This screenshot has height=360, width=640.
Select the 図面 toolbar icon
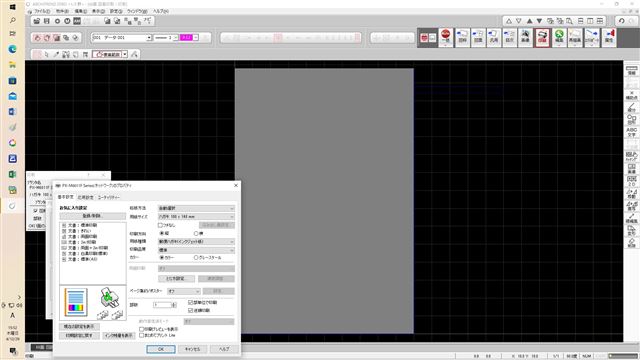(478, 37)
